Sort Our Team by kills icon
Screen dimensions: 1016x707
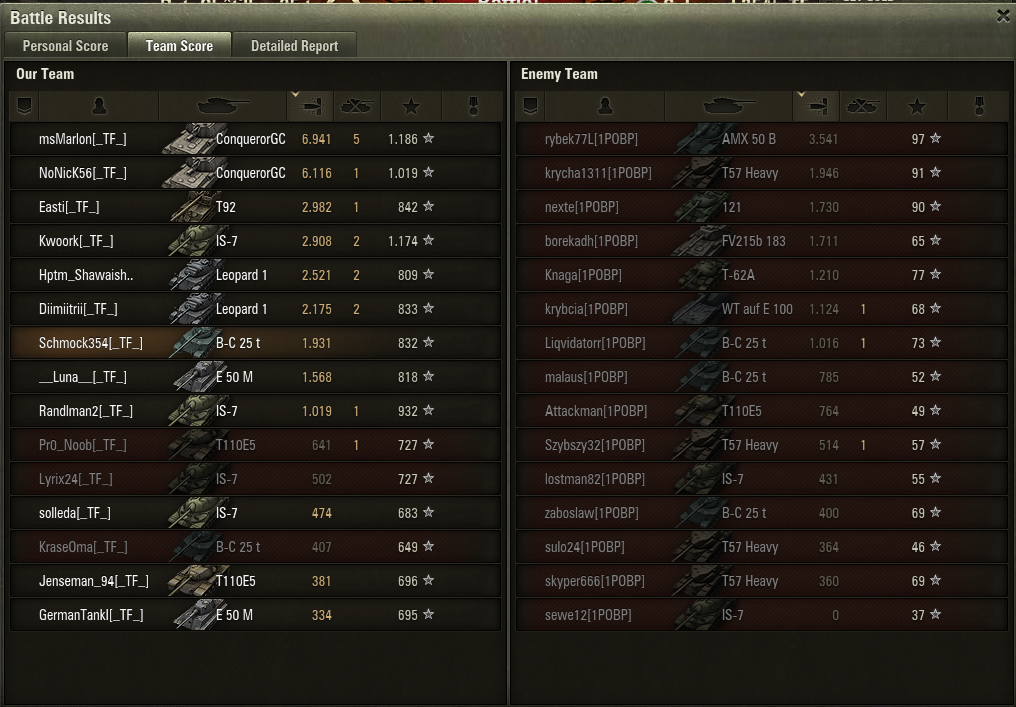point(357,106)
